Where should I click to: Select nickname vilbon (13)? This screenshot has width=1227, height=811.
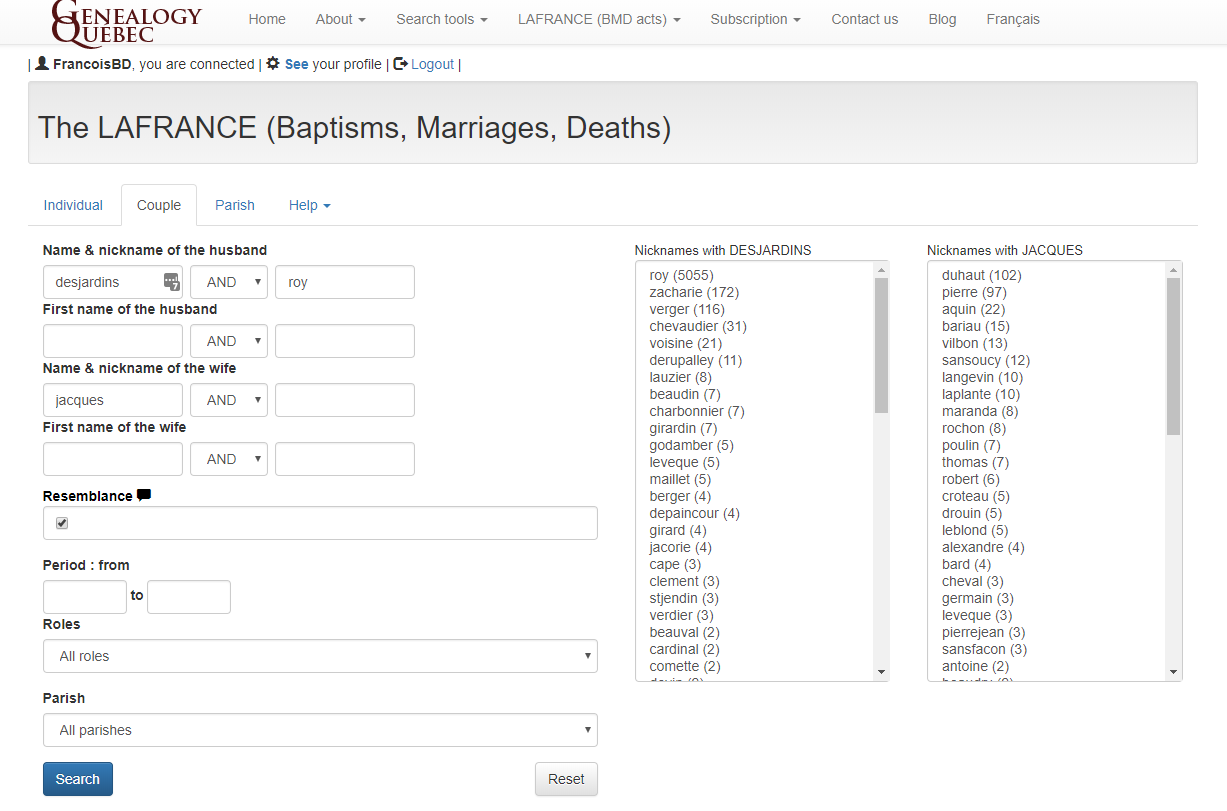coord(975,343)
